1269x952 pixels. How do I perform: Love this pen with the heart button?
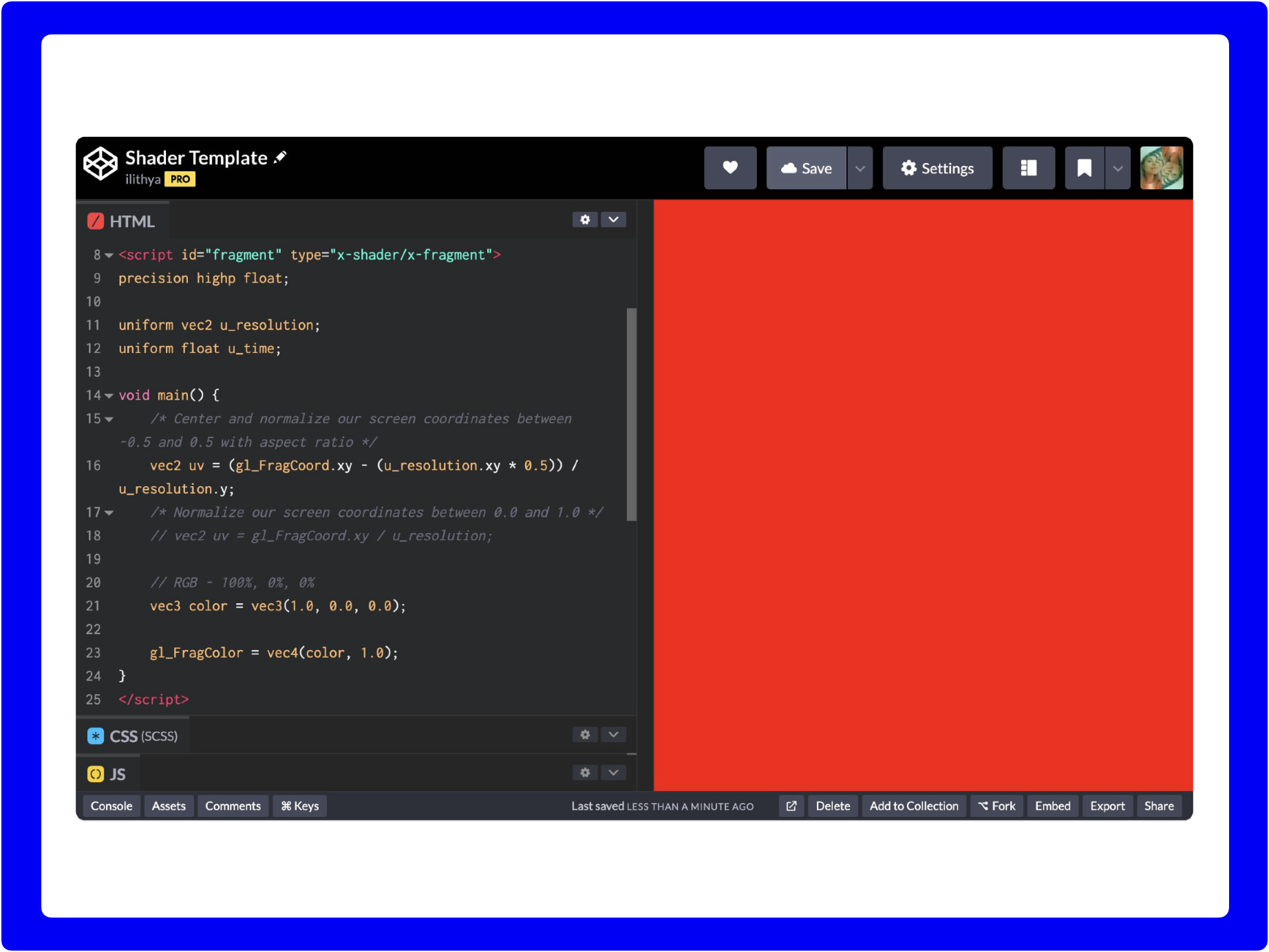730,168
